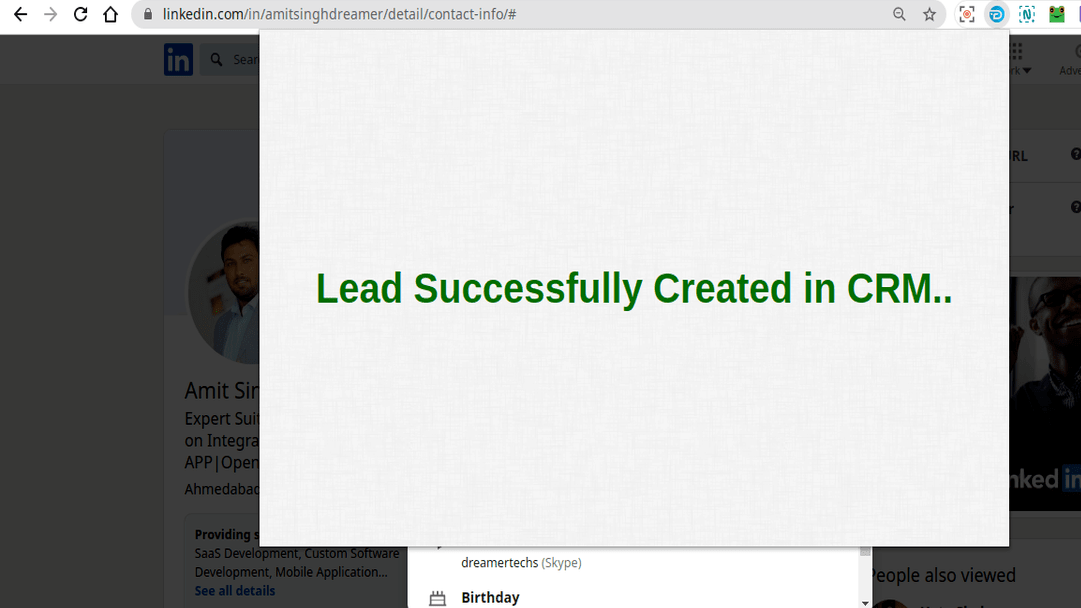Select the LinkedIn URL in address bar
Viewport: 1081px width, 608px height.
[339, 14]
